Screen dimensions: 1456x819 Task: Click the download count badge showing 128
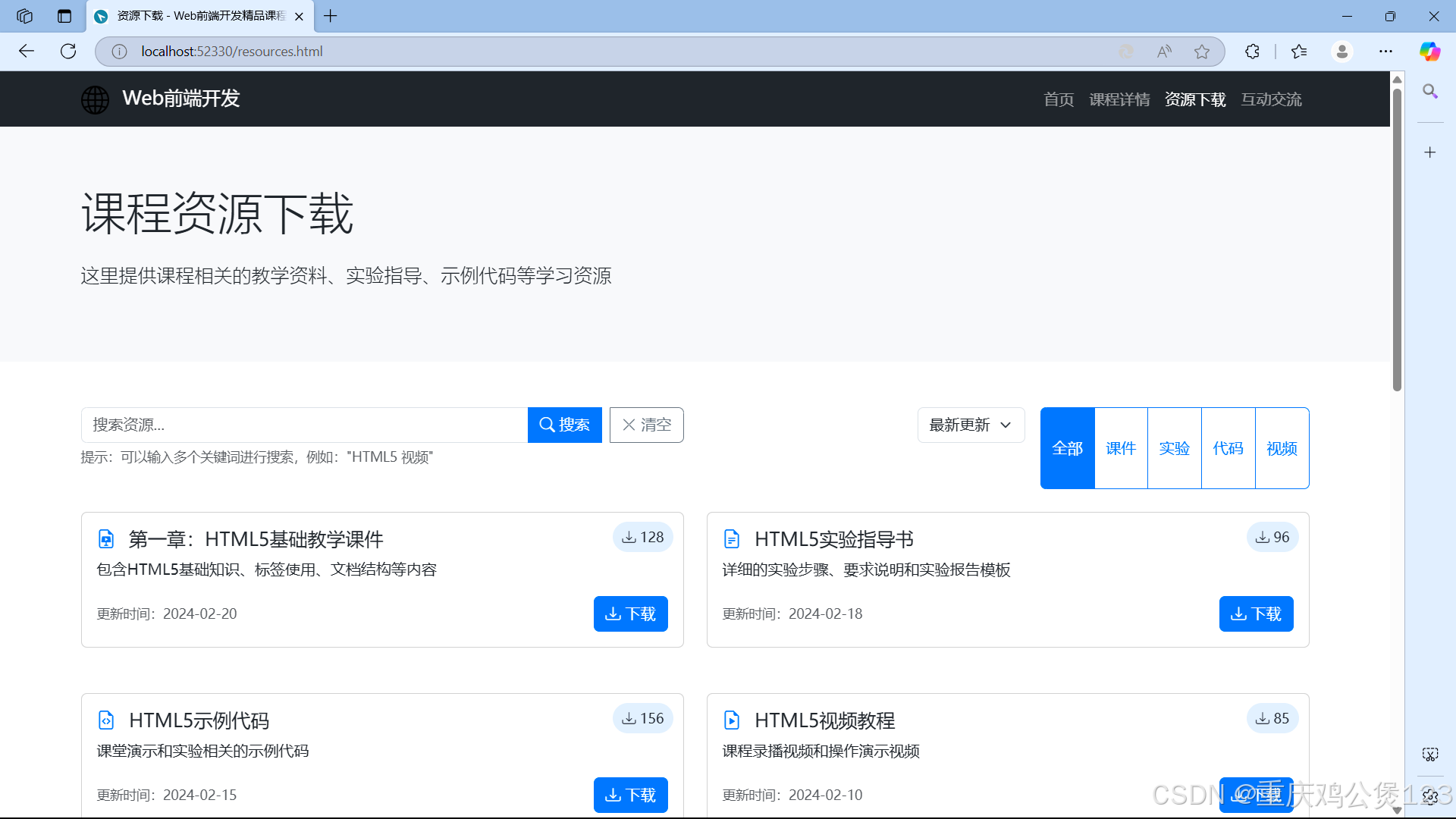pyautogui.click(x=642, y=537)
